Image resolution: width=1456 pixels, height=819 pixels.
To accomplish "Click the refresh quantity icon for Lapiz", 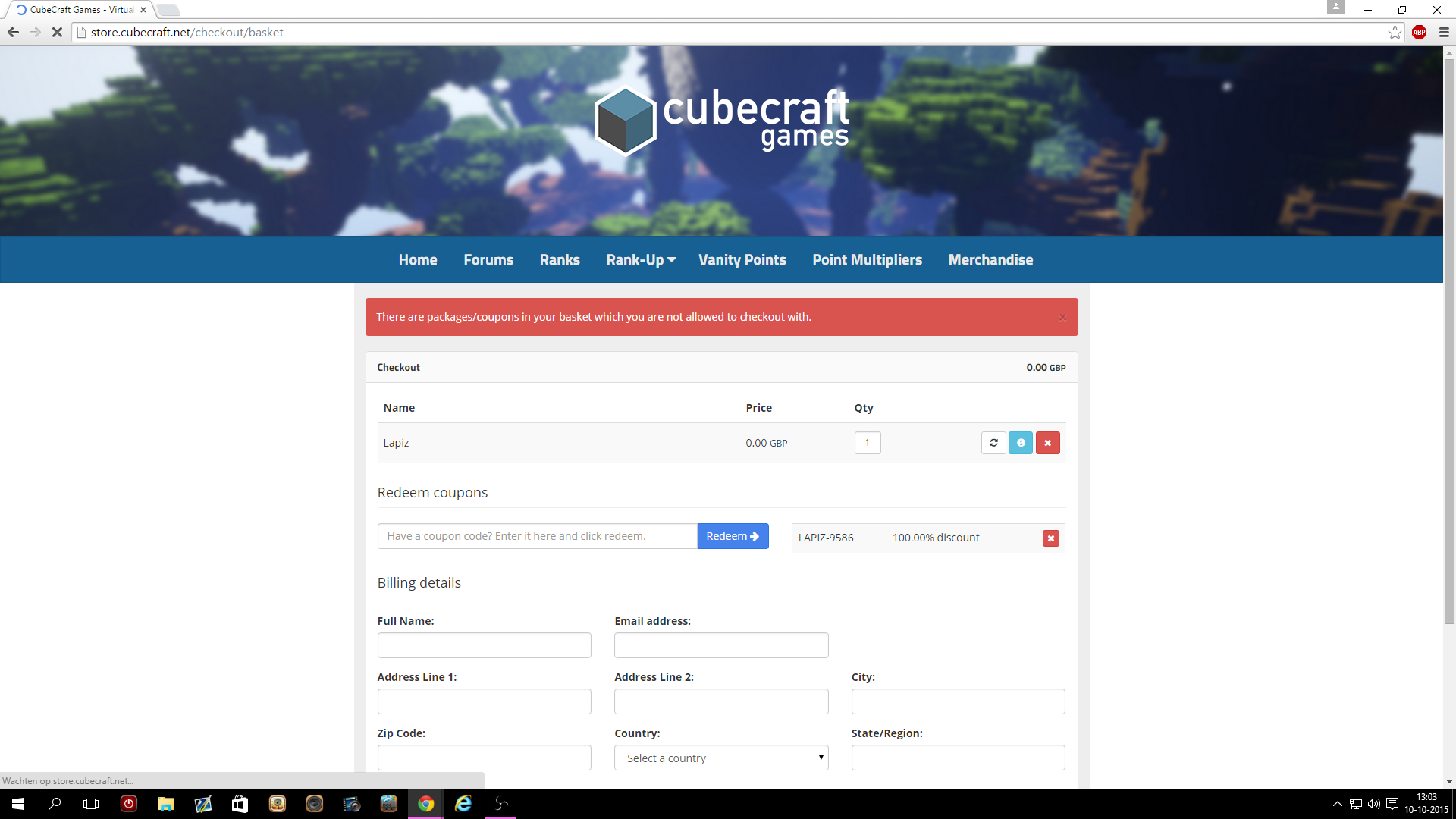I will [x=993, y=443].
